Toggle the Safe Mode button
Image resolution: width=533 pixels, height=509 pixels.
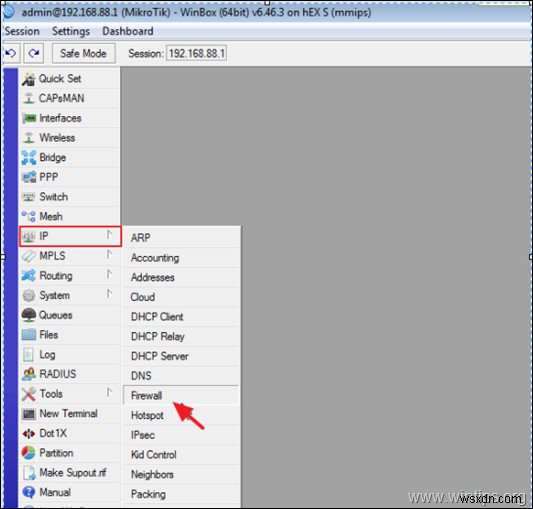pos(83,53)
